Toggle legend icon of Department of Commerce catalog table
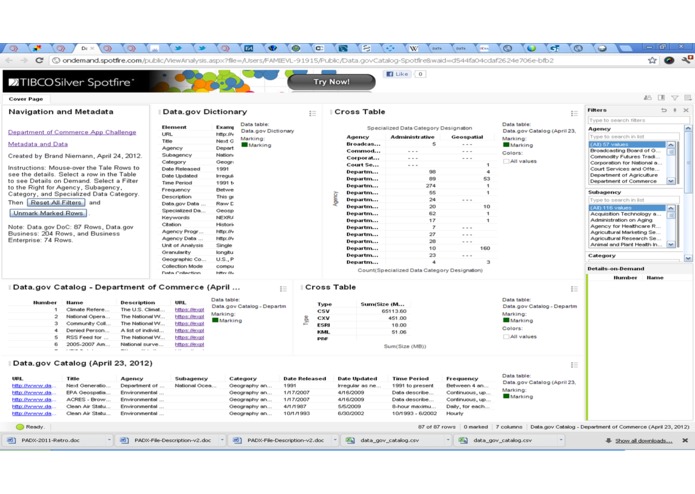The width and height of the screenshot is (695, 494). pyautogui.click(x=283, y=289)
